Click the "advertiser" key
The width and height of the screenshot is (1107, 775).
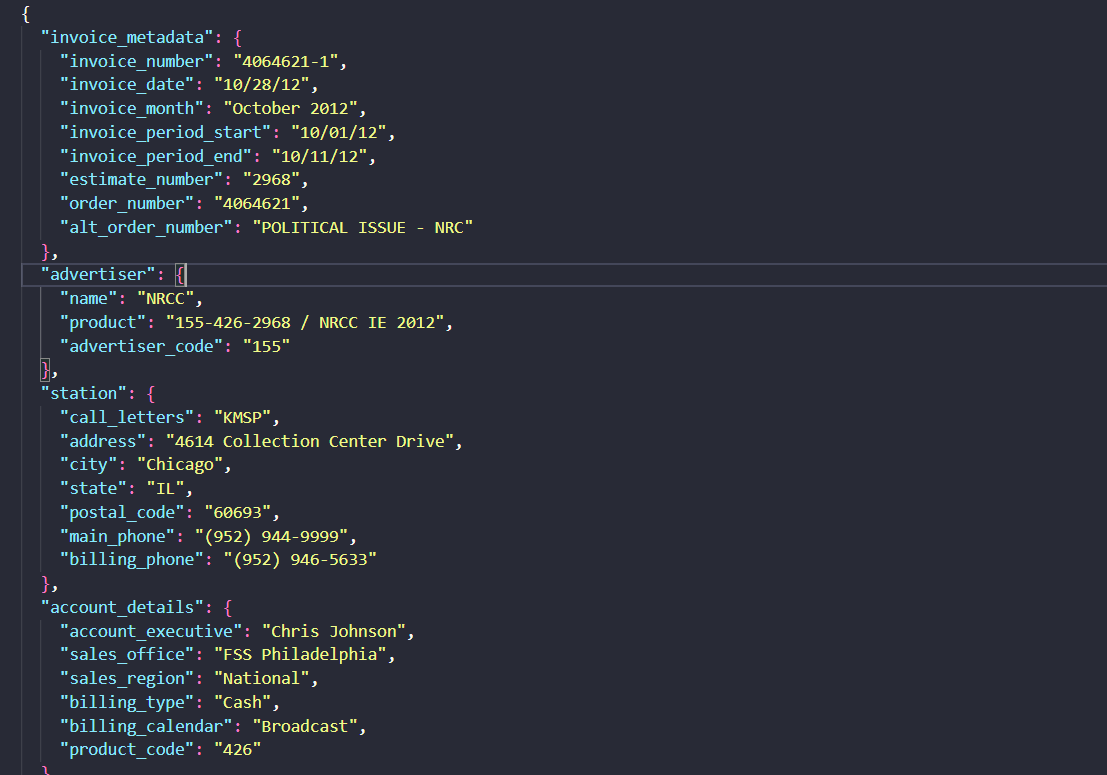98,275
